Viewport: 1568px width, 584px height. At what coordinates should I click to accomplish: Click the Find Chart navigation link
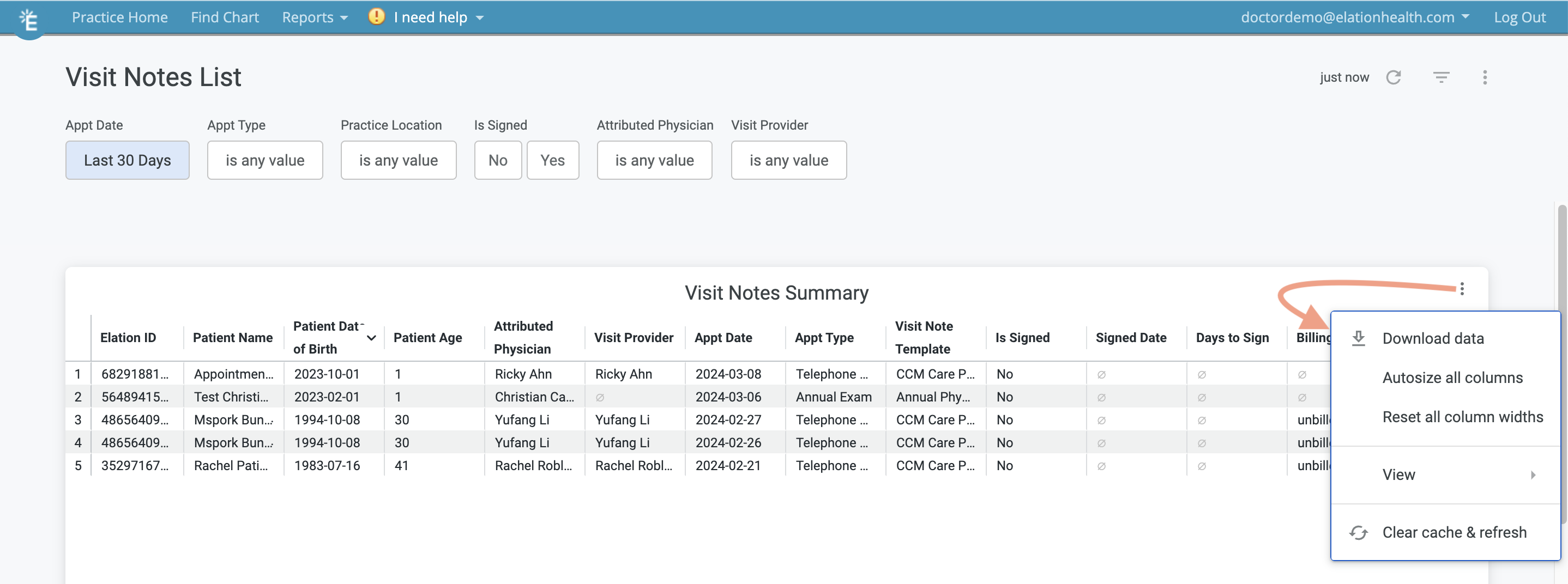tap(225, 16)
